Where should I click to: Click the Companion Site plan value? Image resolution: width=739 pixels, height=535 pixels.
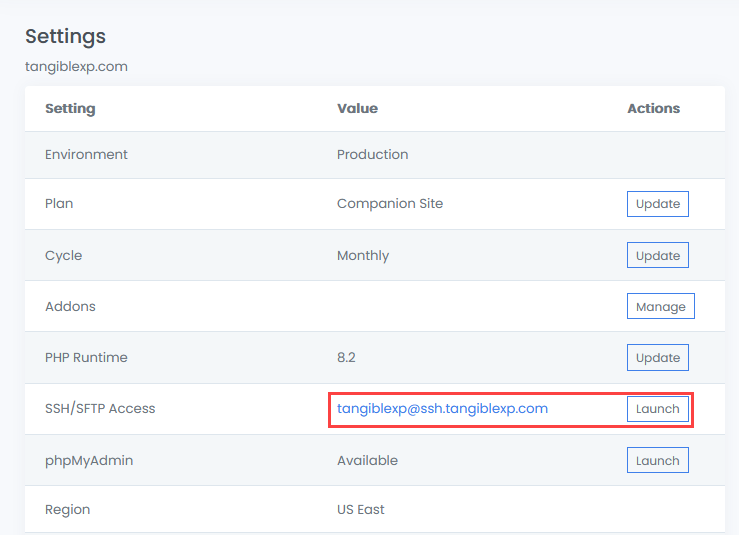point(390,204)
